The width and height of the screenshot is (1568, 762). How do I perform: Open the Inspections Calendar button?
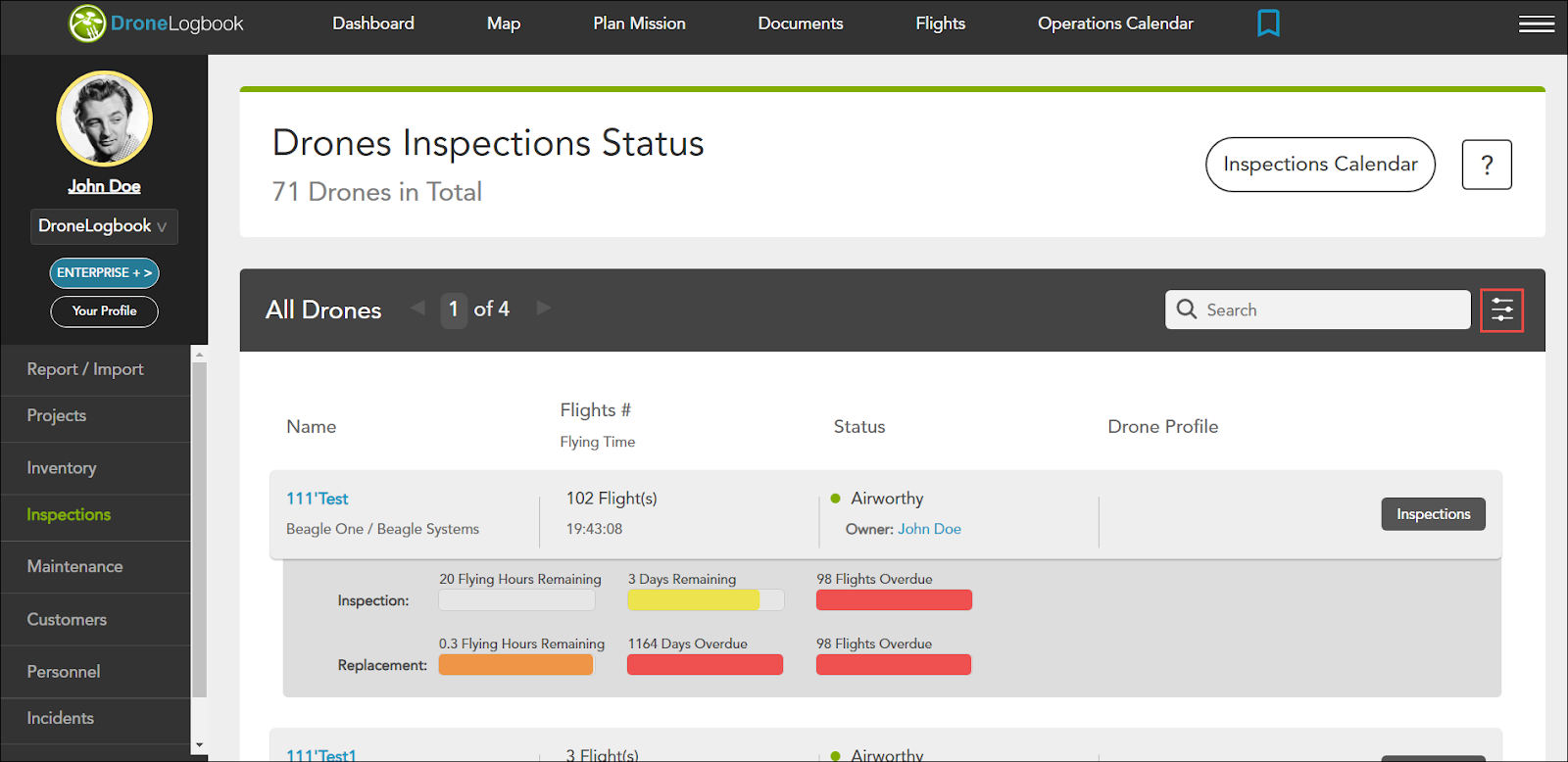[x=1320, y=165]
